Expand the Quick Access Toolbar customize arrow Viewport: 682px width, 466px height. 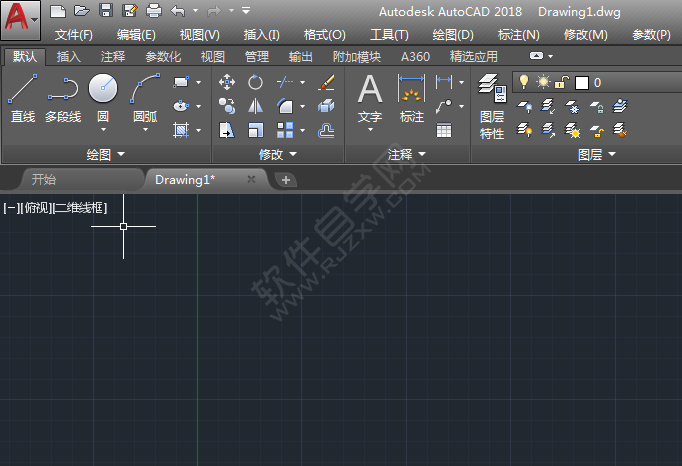(246, 10)
